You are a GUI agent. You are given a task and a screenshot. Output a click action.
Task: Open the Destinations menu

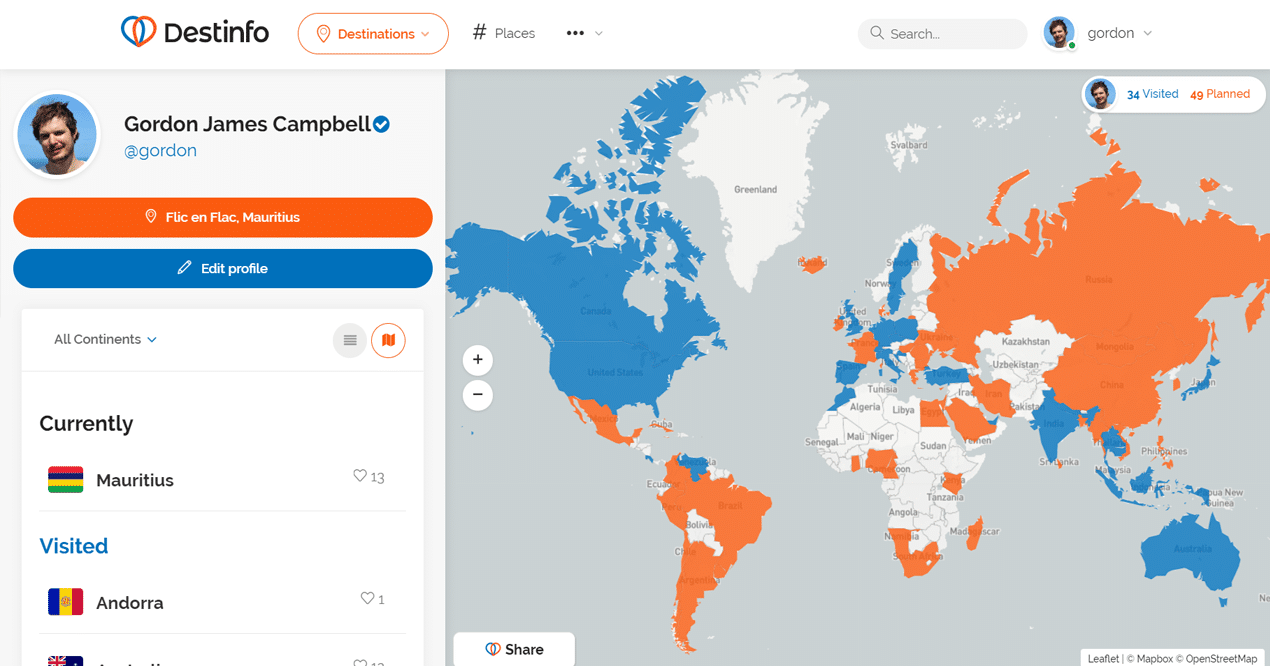373,33
